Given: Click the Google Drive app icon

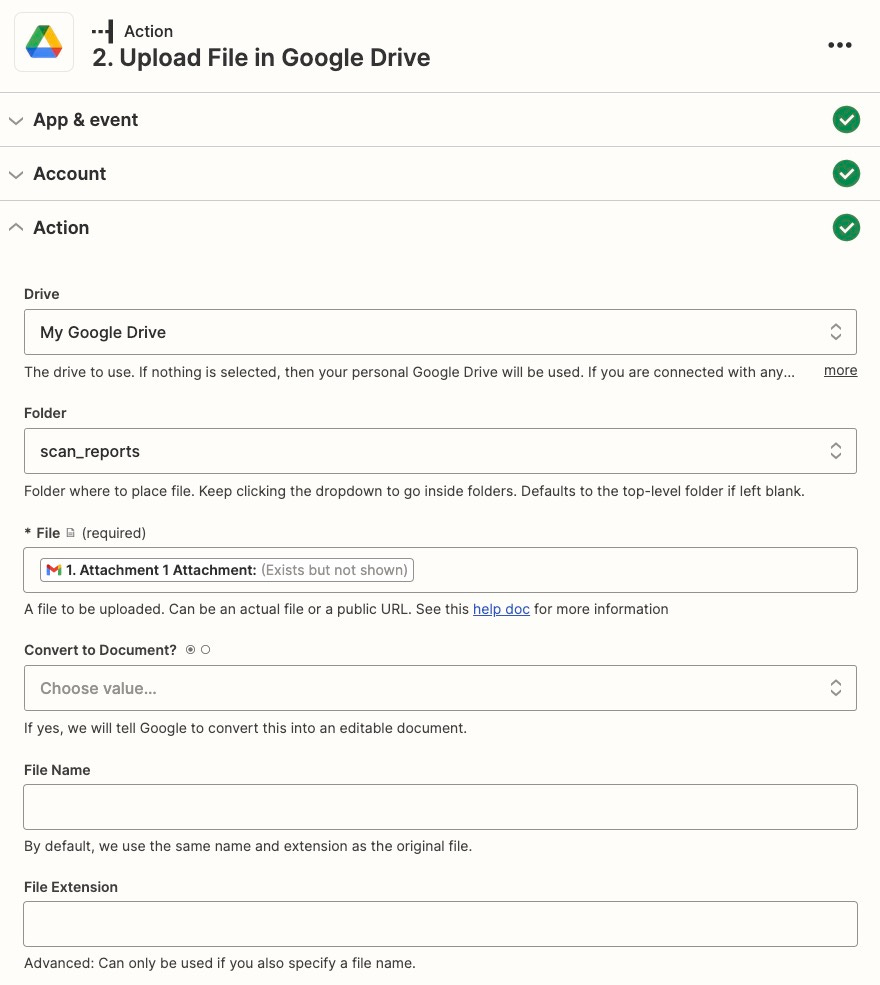Looking at the screenshot, I should [43, 42].
